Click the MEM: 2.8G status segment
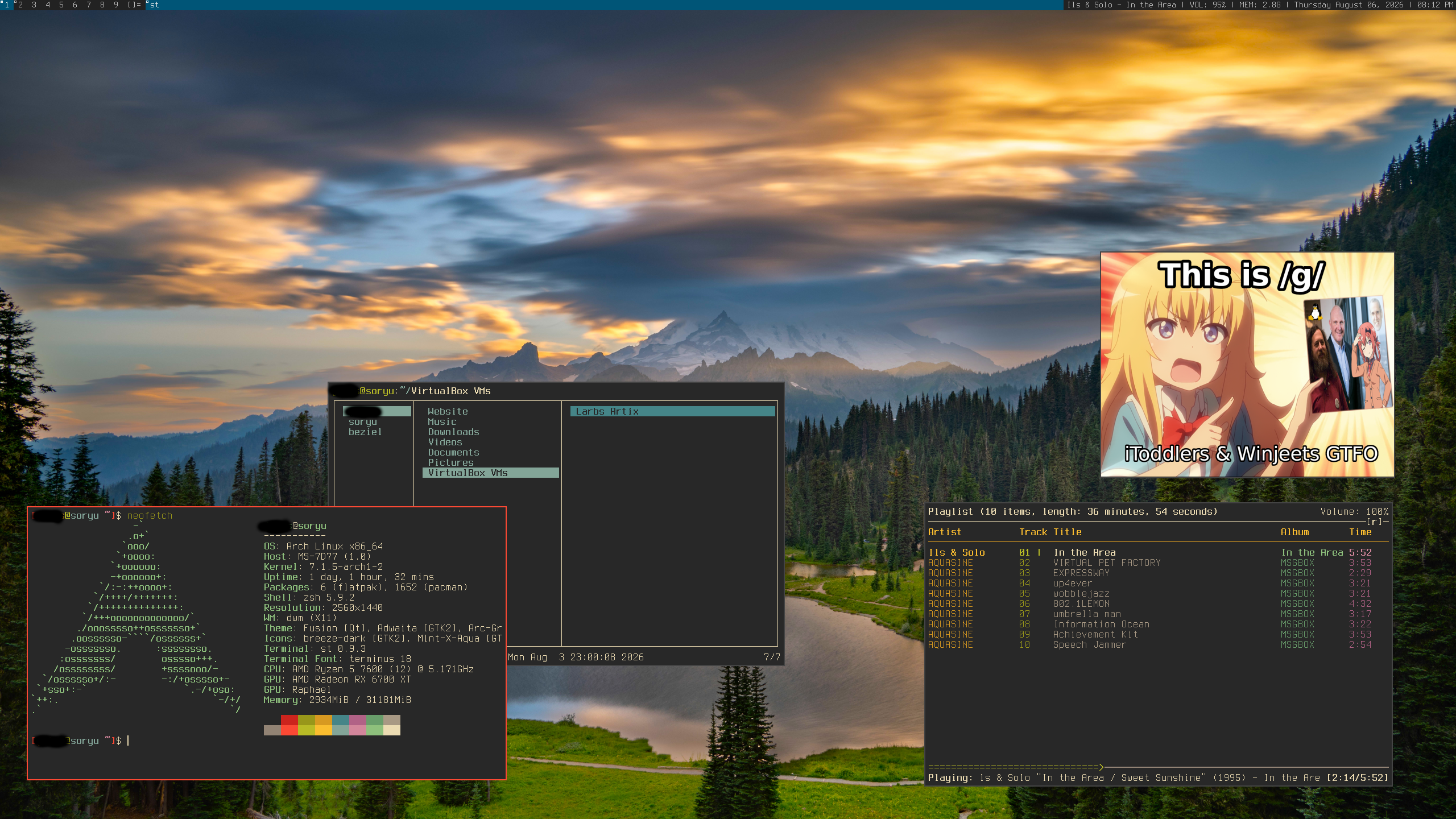The height and width of the screenshot is (819, 1456). (x=1260, y=5)
